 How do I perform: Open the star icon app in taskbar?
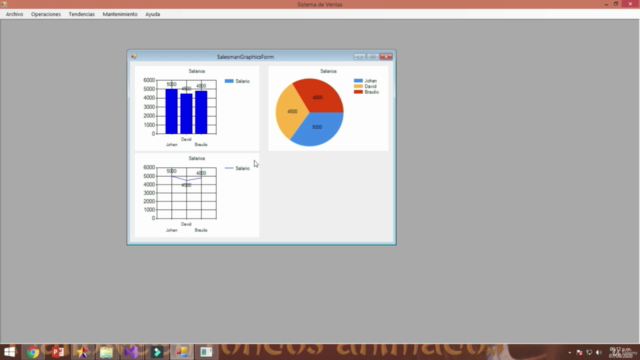[82, 352]
